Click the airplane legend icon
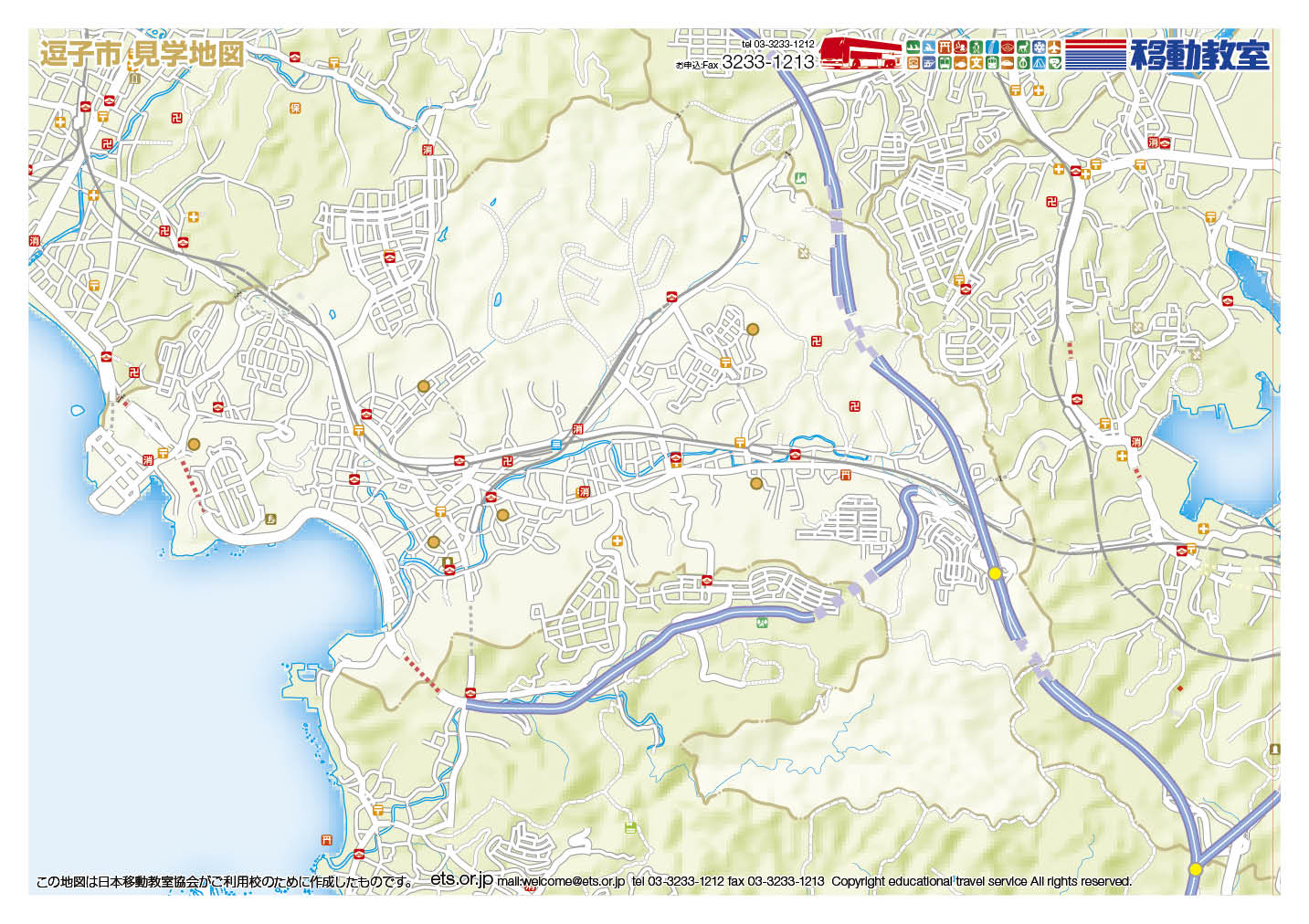Image resolution: width=1309 pixels, height=924 pixels. pos(1054,47)
